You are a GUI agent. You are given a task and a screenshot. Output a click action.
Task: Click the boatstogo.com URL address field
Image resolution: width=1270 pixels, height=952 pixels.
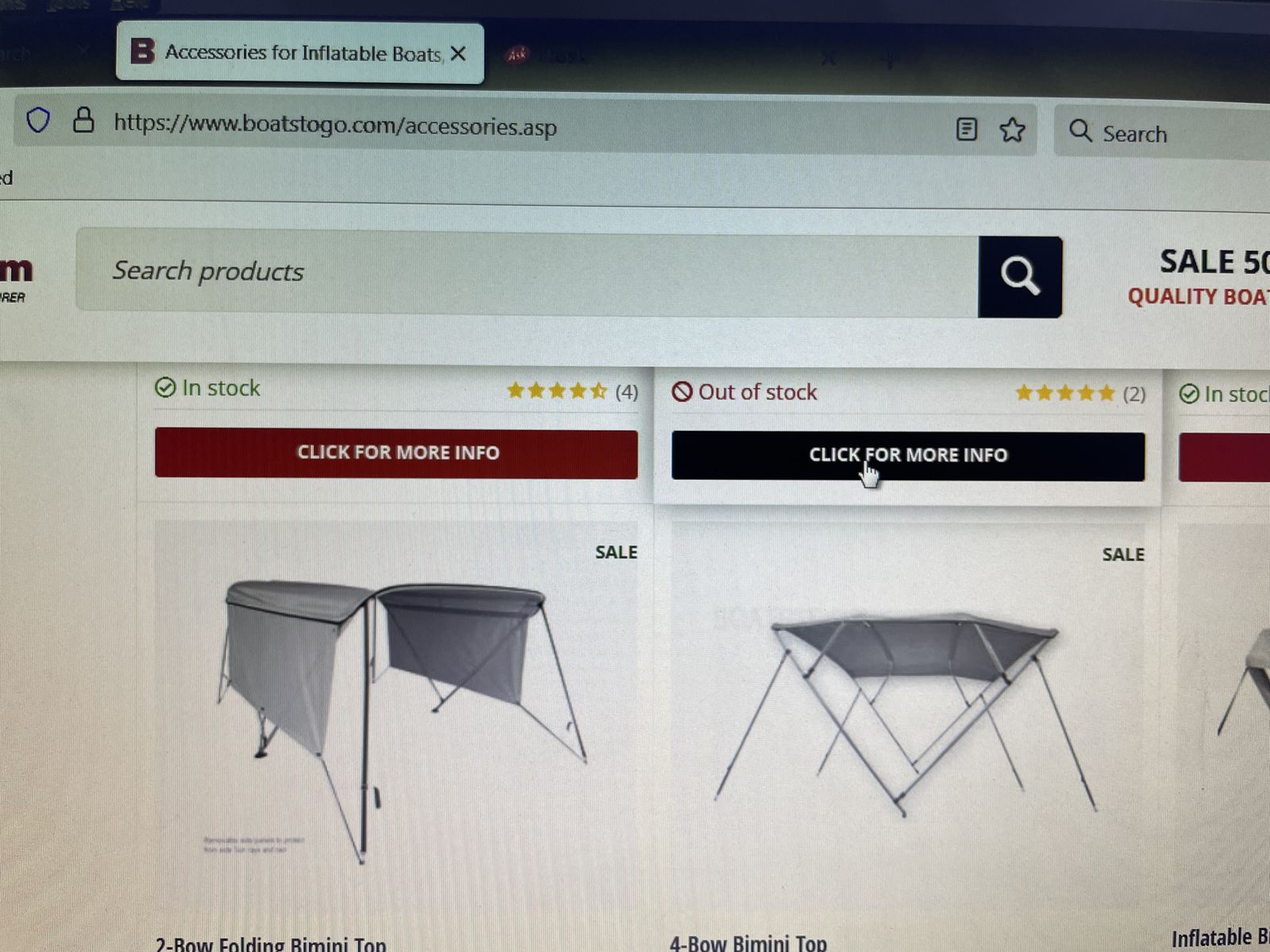coord(524,125)
